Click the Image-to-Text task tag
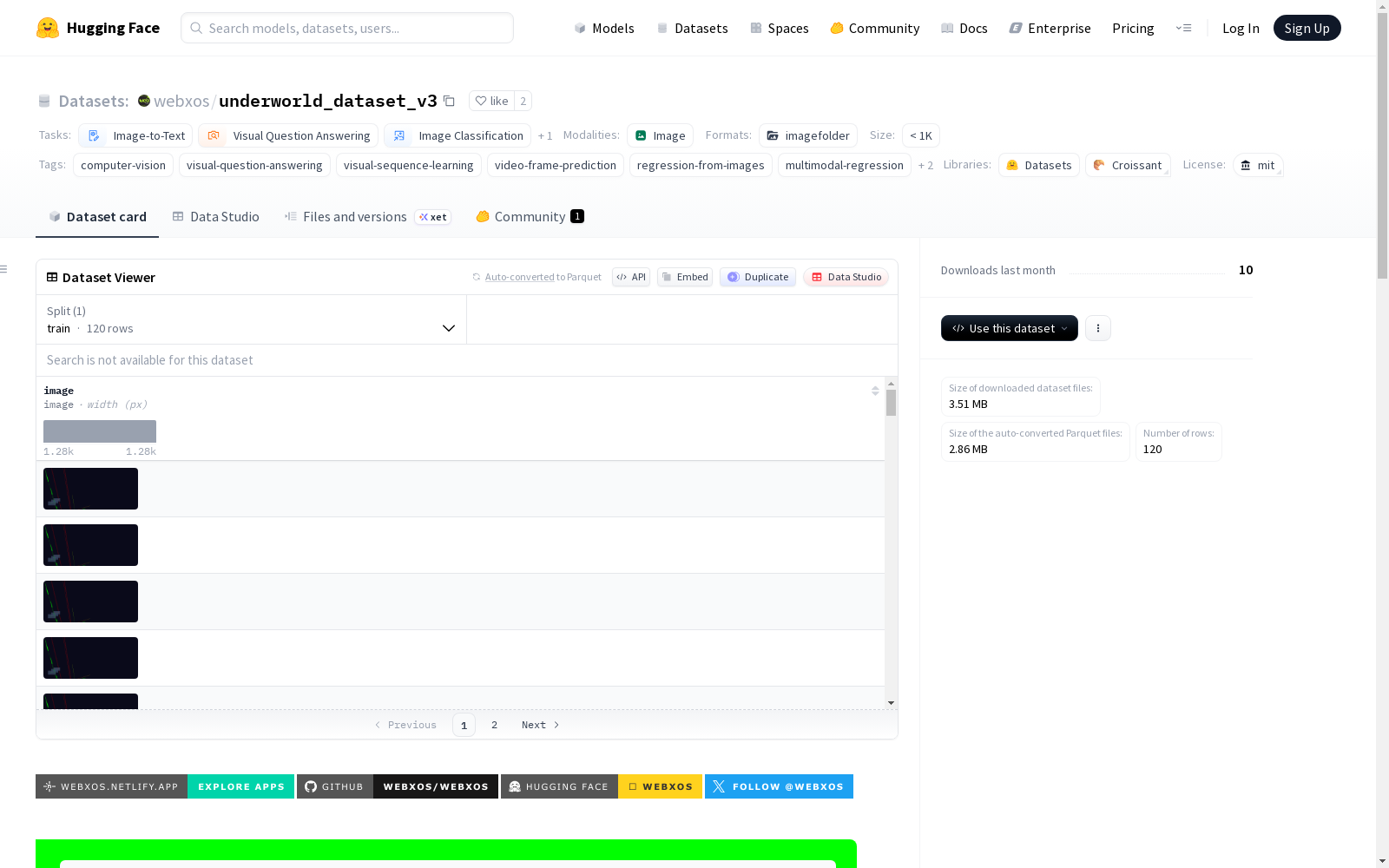Viewport: 1389px width, 868px height. [135, 135]
